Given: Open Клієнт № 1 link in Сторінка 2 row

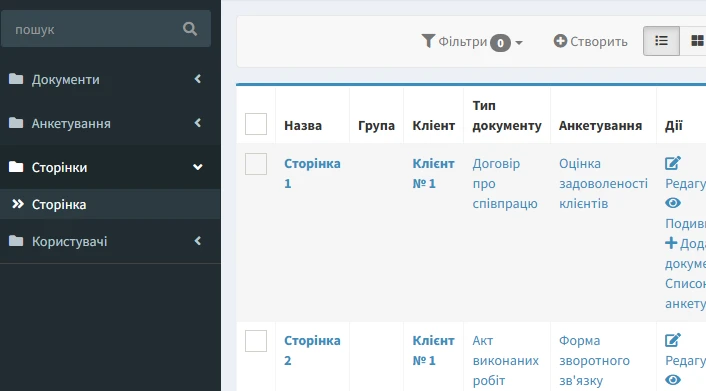Looking at the screenshot, I should pyautogui.click(x=433, y=350).
